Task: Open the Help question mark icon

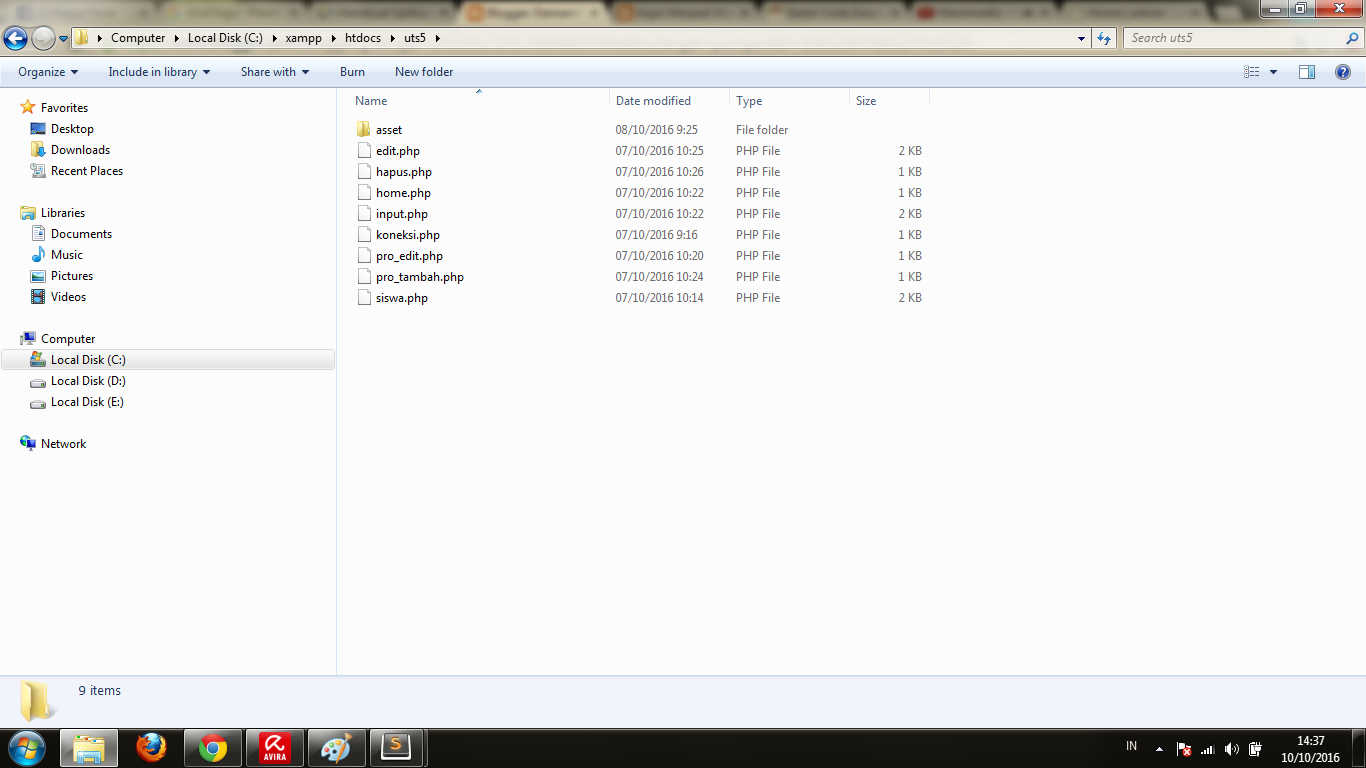Action: tap(1344, 71)
